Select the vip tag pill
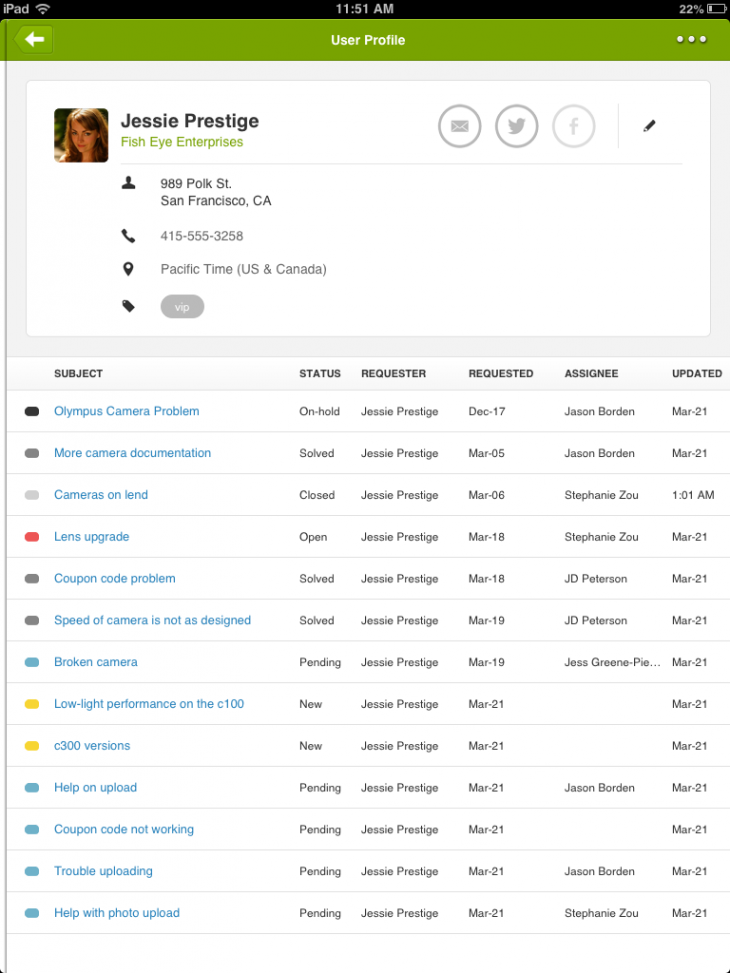Viewport: 730px width, 973px height. coord(182,306)
